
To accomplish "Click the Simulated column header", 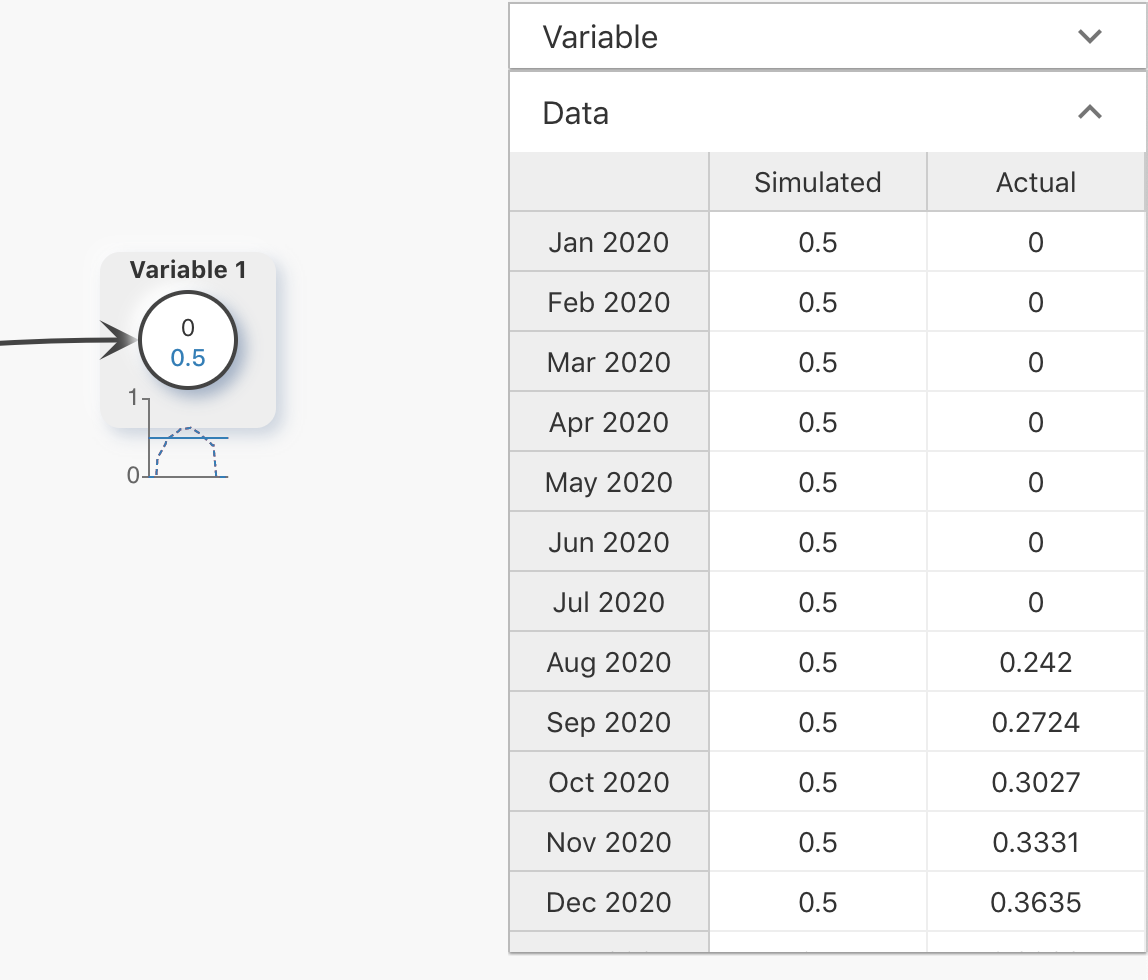I will (818, 182).
